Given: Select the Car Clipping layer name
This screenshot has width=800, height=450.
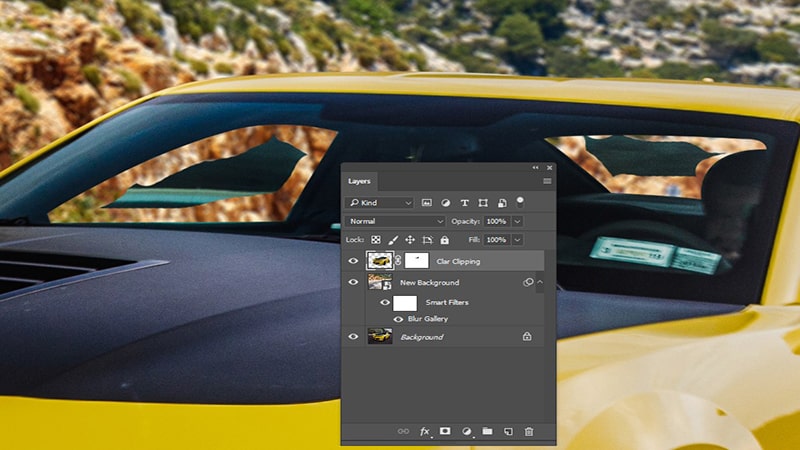Looking at the screenshot, I should 458,261.
